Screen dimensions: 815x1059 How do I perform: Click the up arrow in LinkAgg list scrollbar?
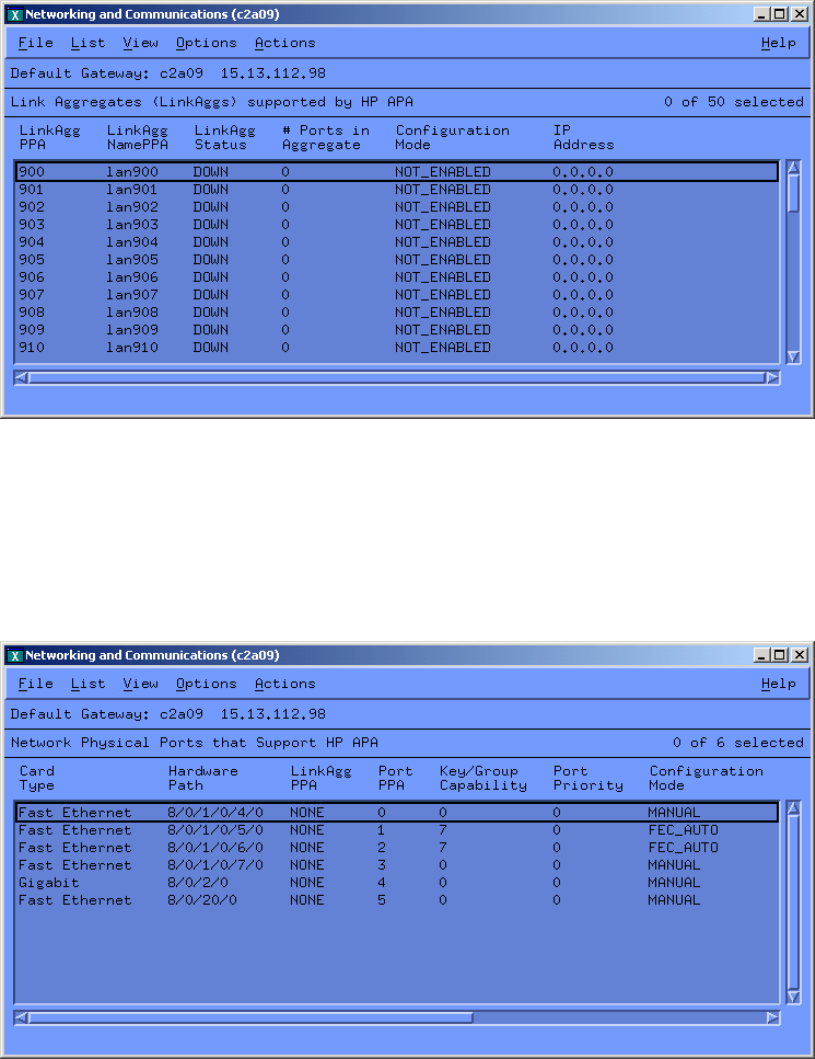tap(793, 167)
